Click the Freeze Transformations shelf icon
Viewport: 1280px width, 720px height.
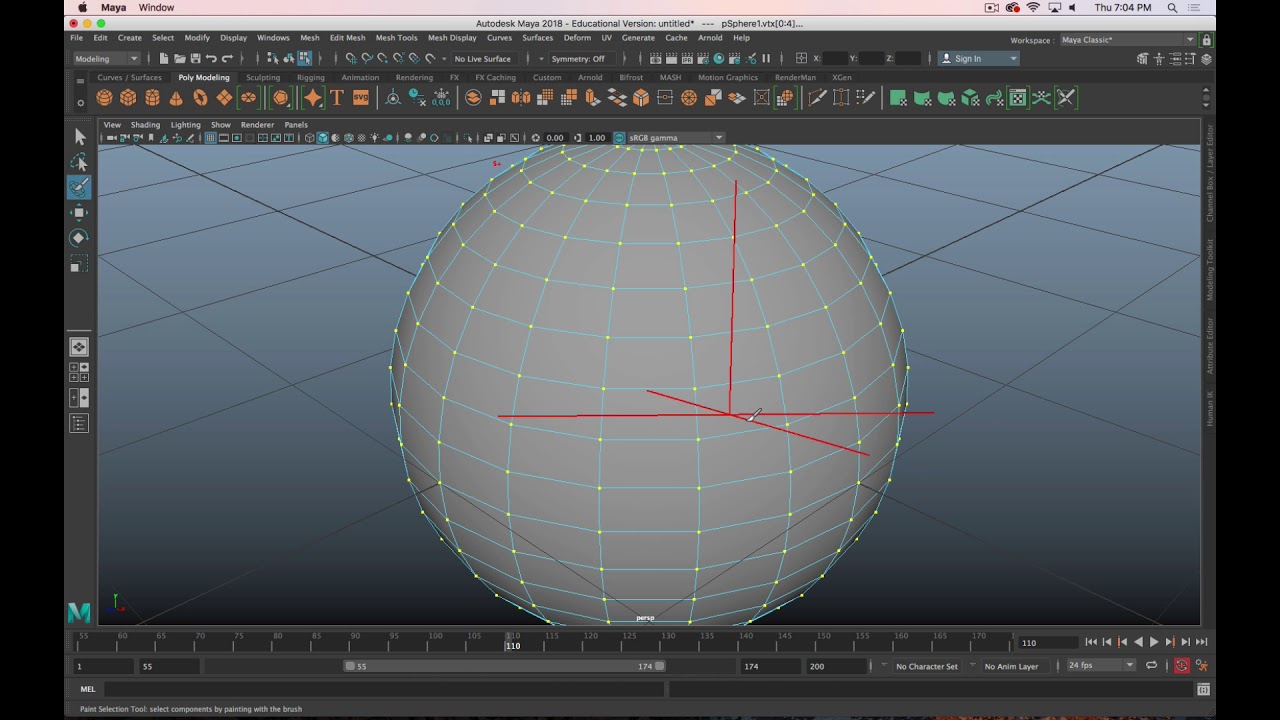441,97
